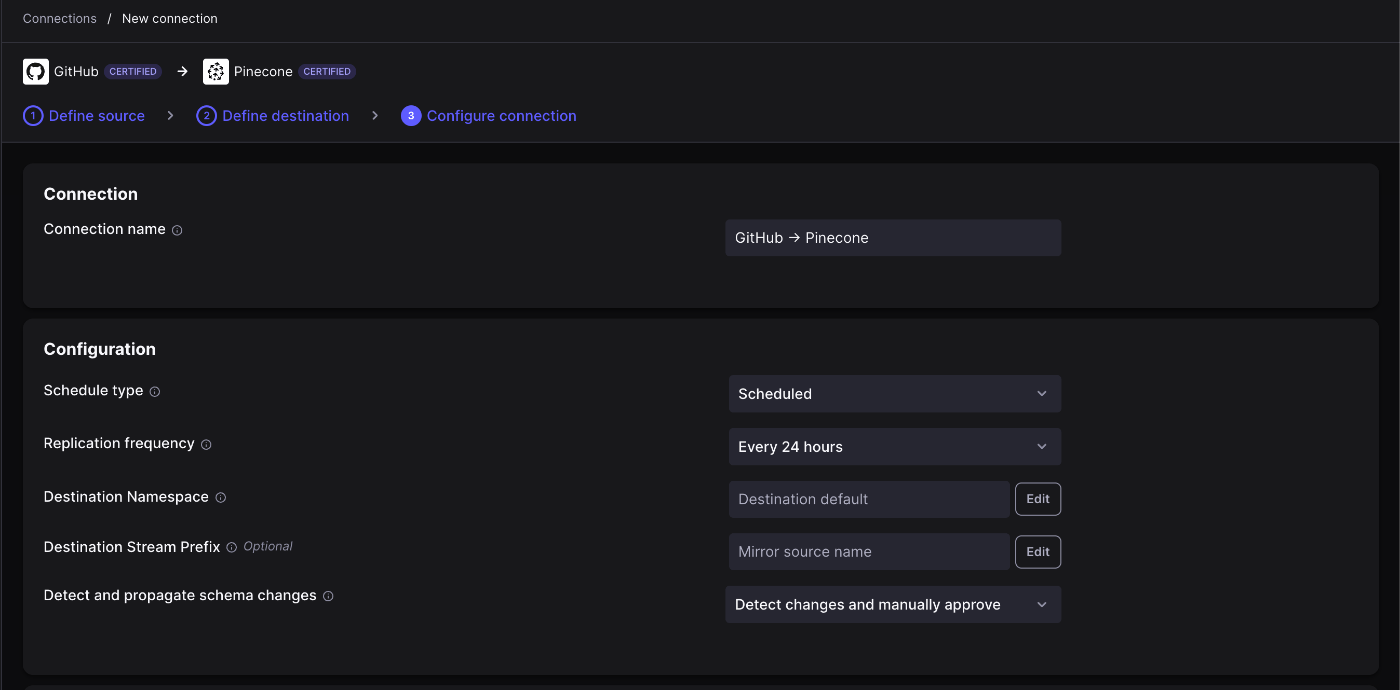Open the Connections breadcrumb link

[x=60, y=19]
